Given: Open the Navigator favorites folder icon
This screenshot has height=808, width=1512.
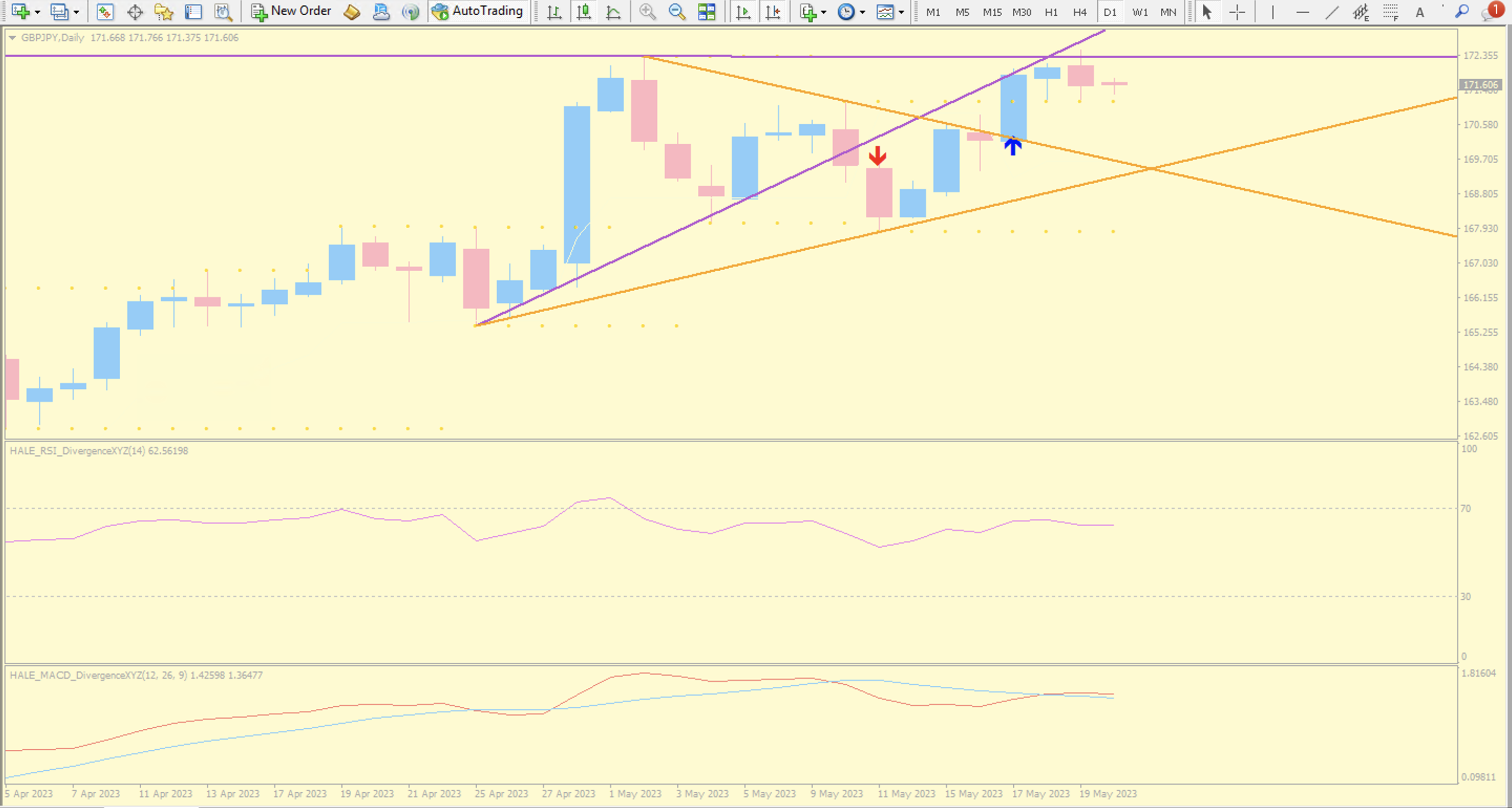Looking at the screenshot, I should (x=164, y=12).
